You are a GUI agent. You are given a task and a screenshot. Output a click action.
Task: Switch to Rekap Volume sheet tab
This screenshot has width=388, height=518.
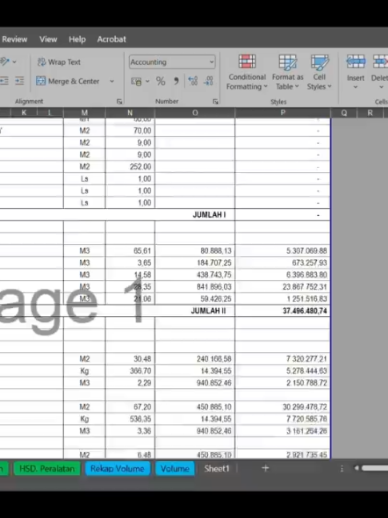[x=117, y=469]
